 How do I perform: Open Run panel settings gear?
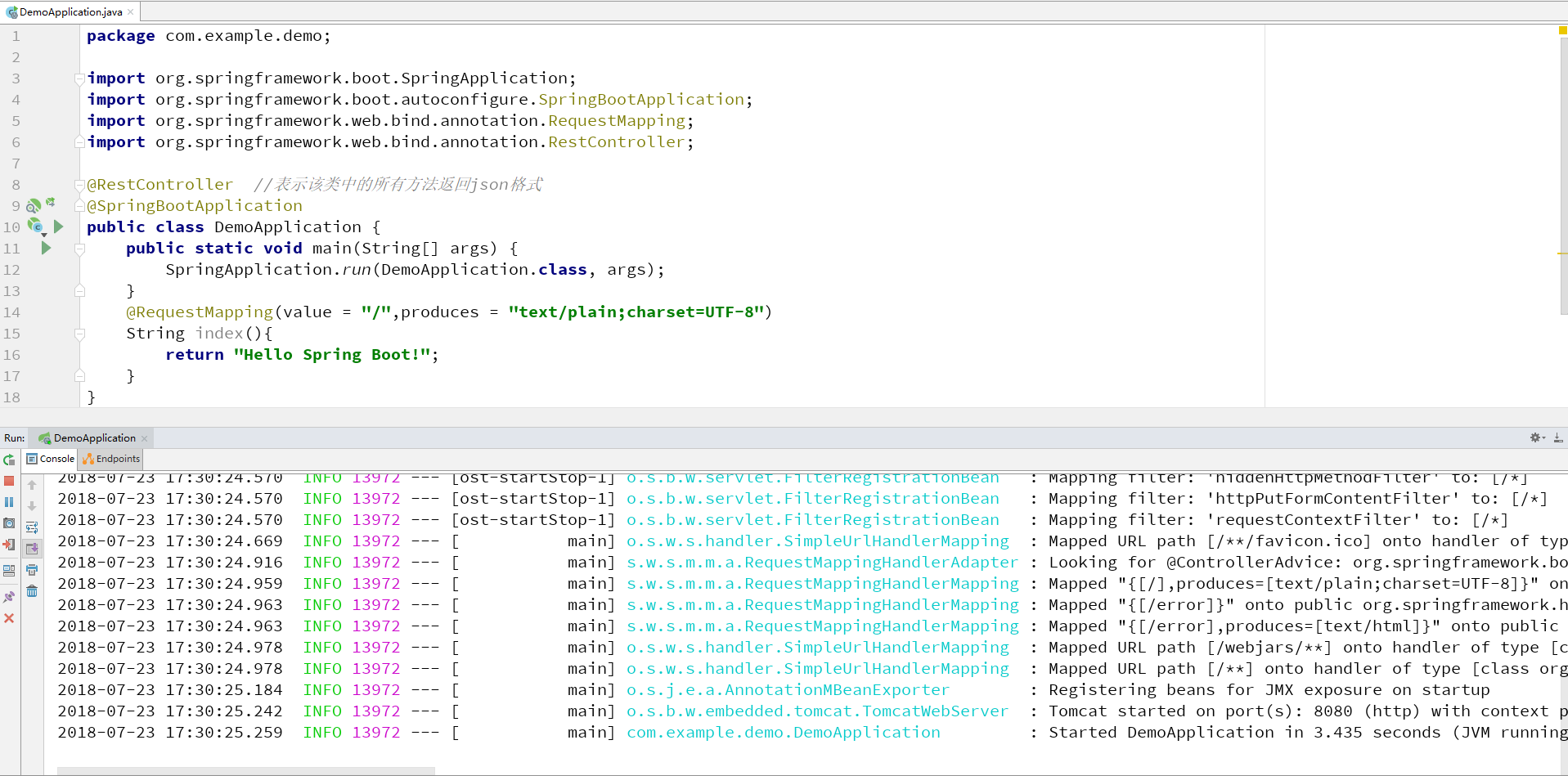1537,438
